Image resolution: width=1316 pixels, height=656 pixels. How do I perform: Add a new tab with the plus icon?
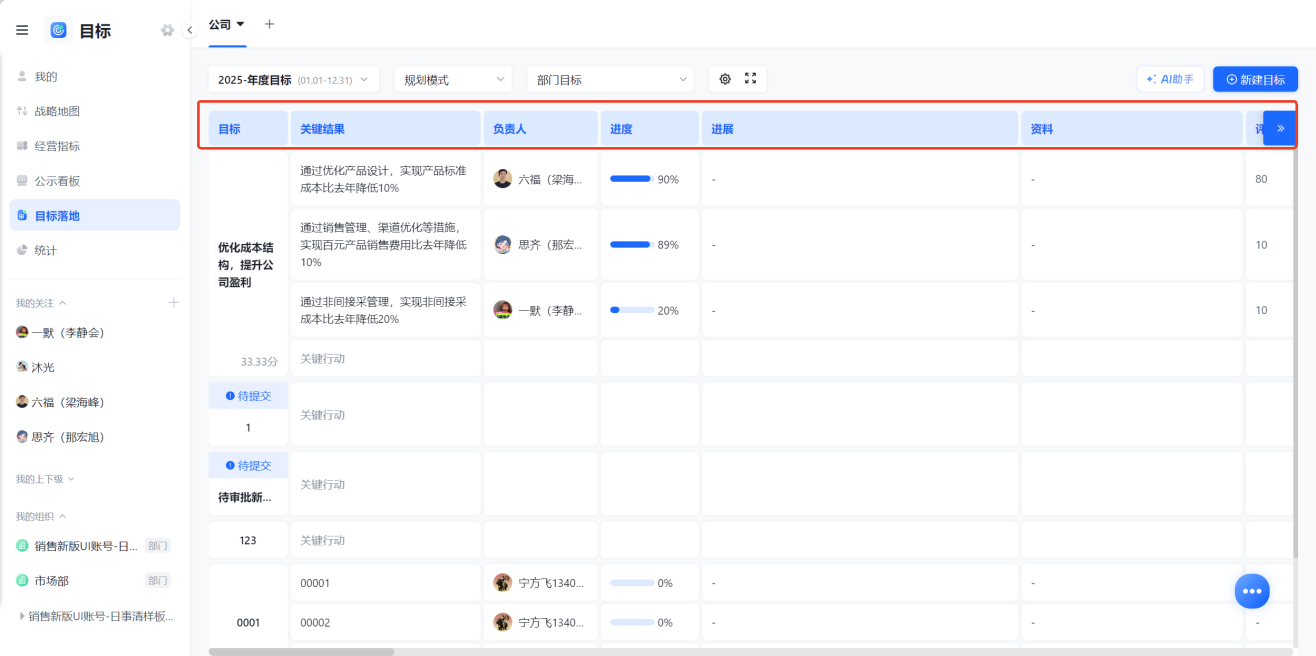(x=269, y=24)
